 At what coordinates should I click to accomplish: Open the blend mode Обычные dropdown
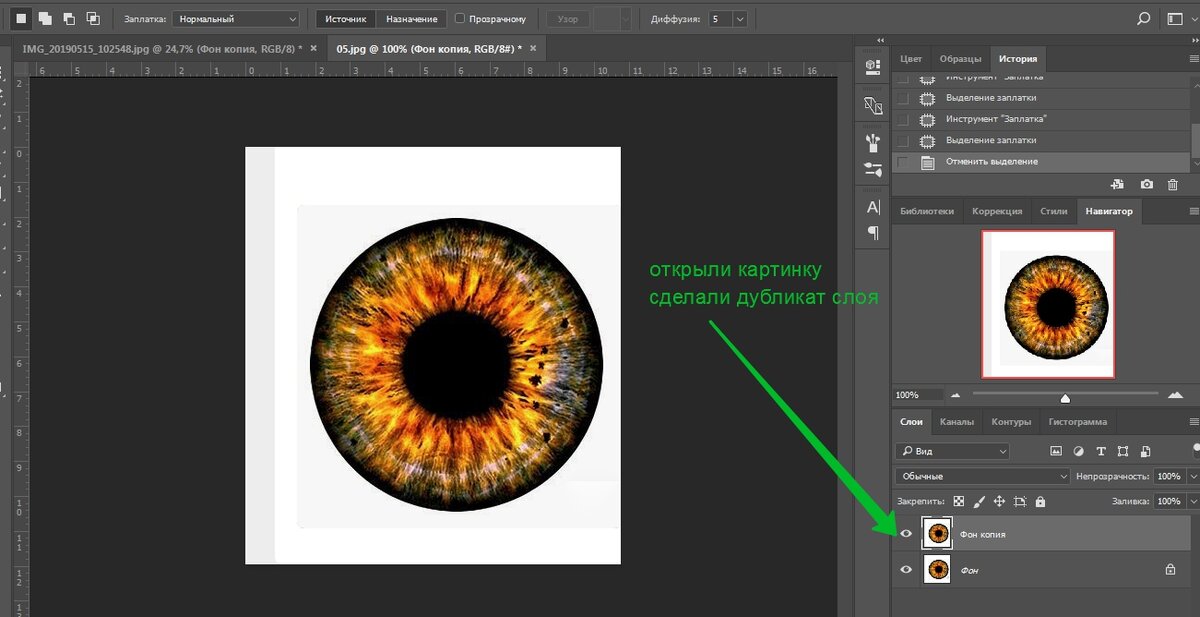click(x=982, y=476)
